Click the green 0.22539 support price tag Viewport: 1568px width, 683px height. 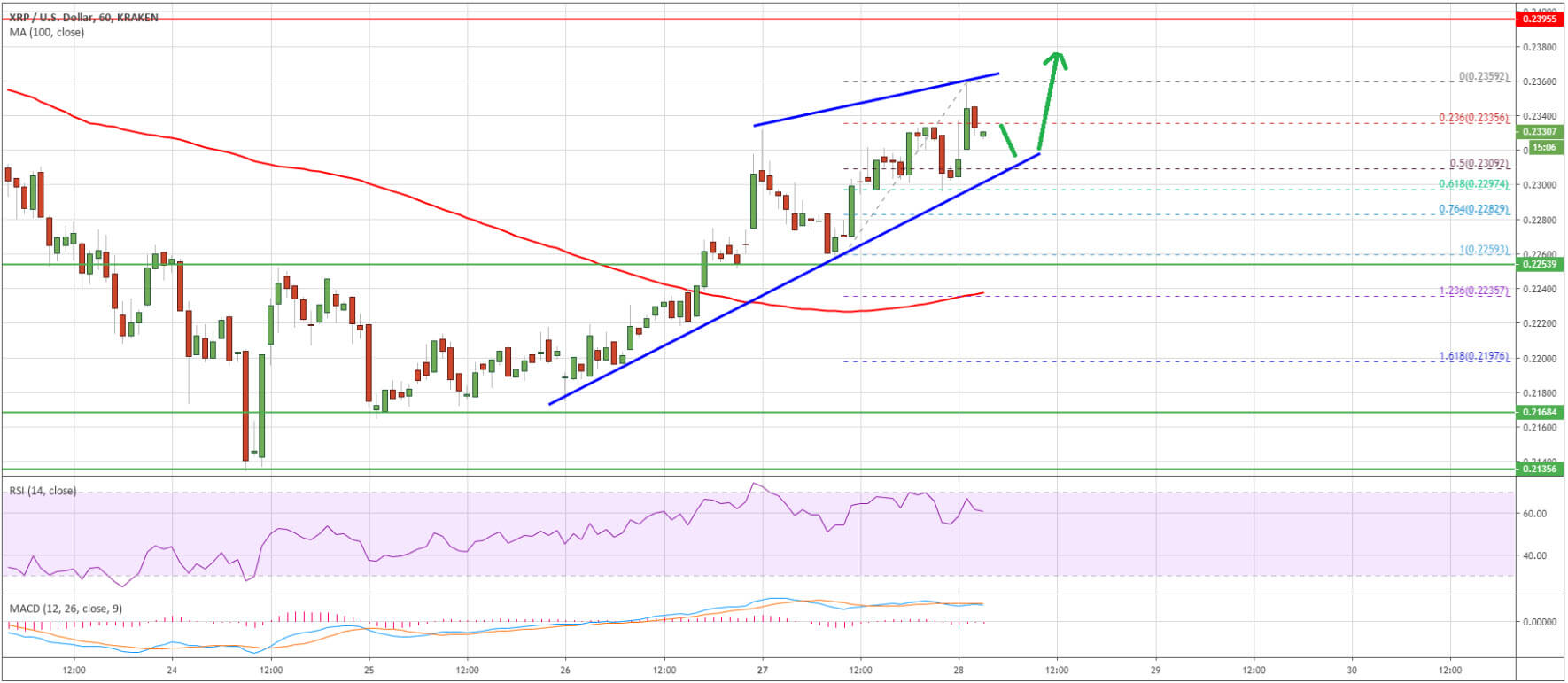tap(1539, 264)
